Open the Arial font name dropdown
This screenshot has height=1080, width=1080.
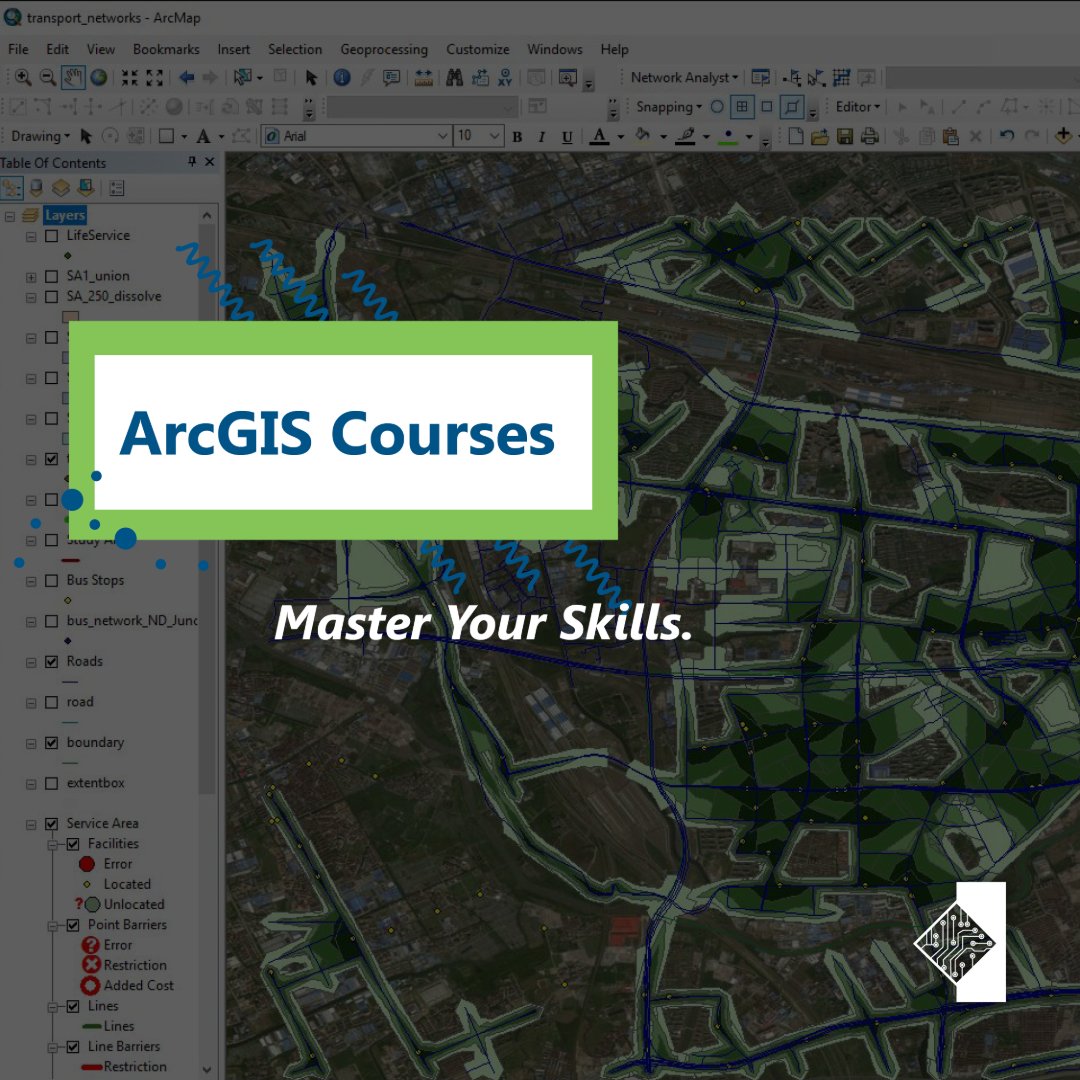pyautogui.click(x=443, y=136)
